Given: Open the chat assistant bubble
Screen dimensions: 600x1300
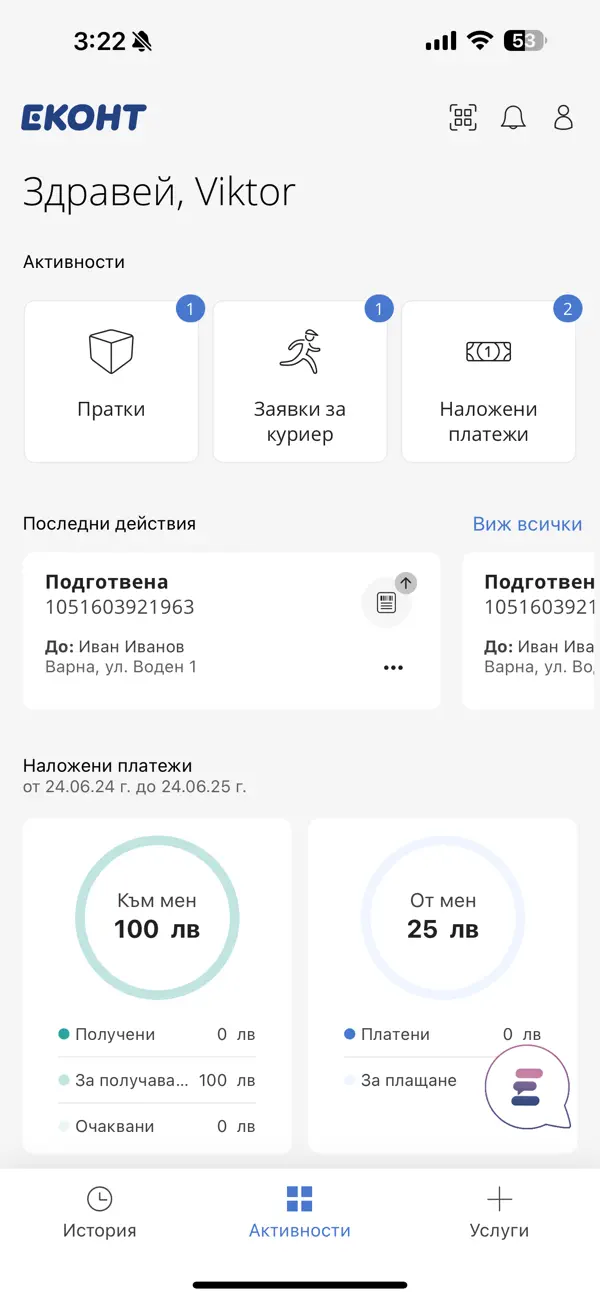Looking at the screenshot, I should click(527, 1087).
